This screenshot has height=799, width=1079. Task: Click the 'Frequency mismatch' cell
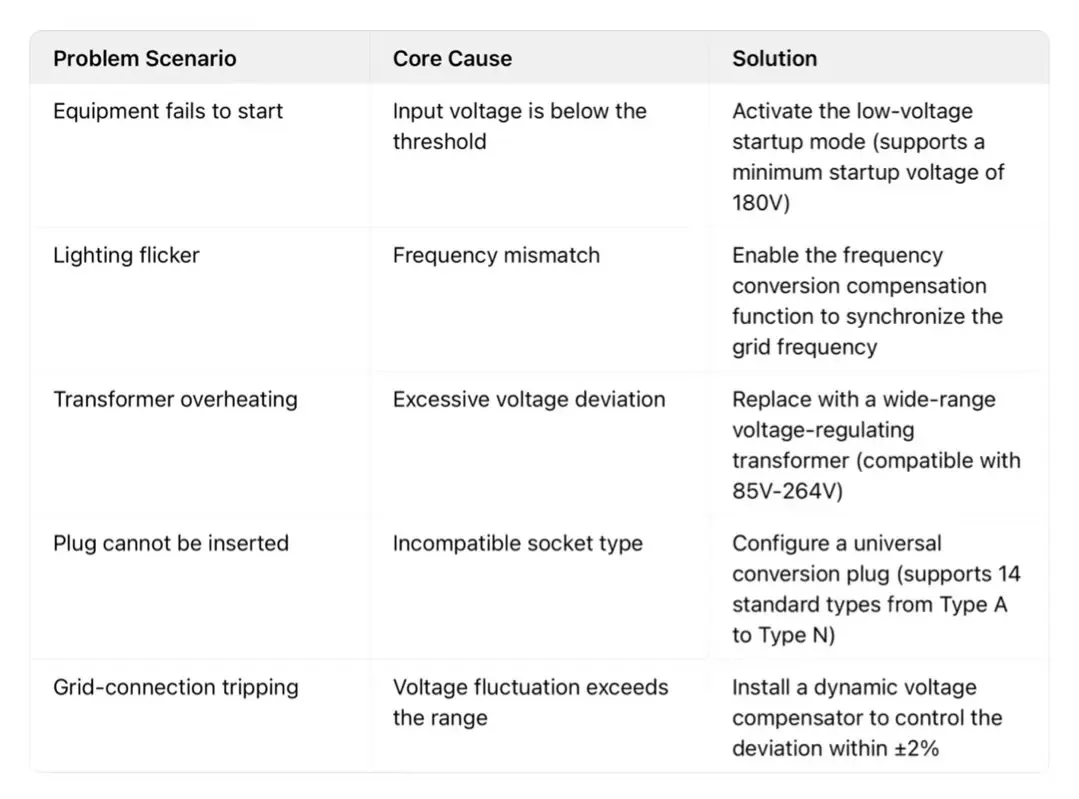tap(496, 255)
